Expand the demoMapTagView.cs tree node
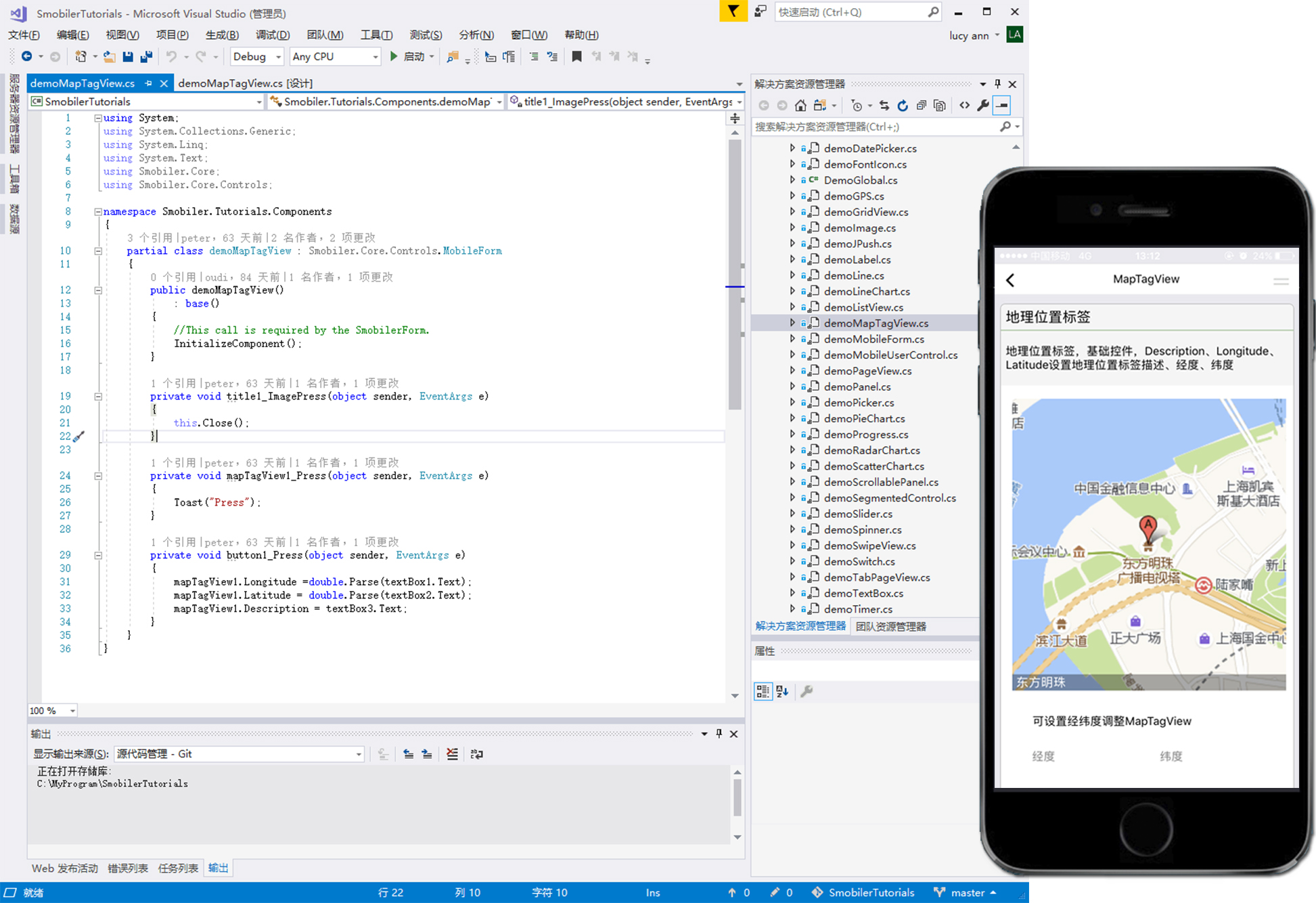This screenshot has height=903, width=1316. 792,323
